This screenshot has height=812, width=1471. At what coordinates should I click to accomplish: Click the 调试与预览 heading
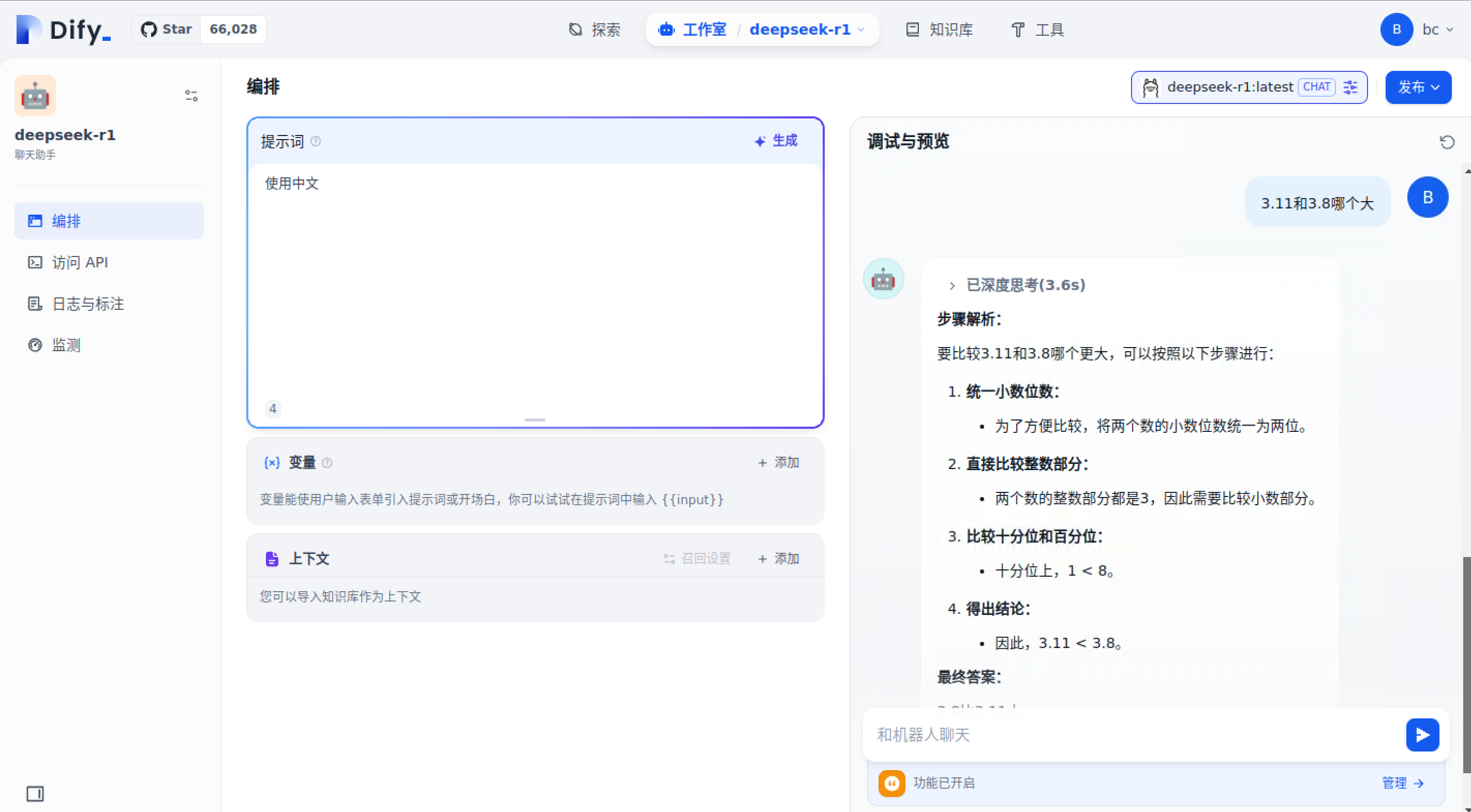click(x=908, y=142)
